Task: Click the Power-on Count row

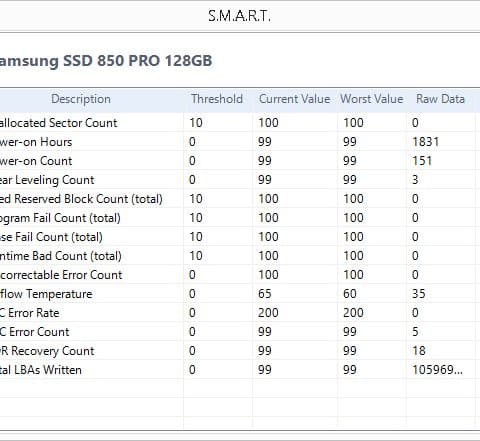Action: click(x=237, y=161)
